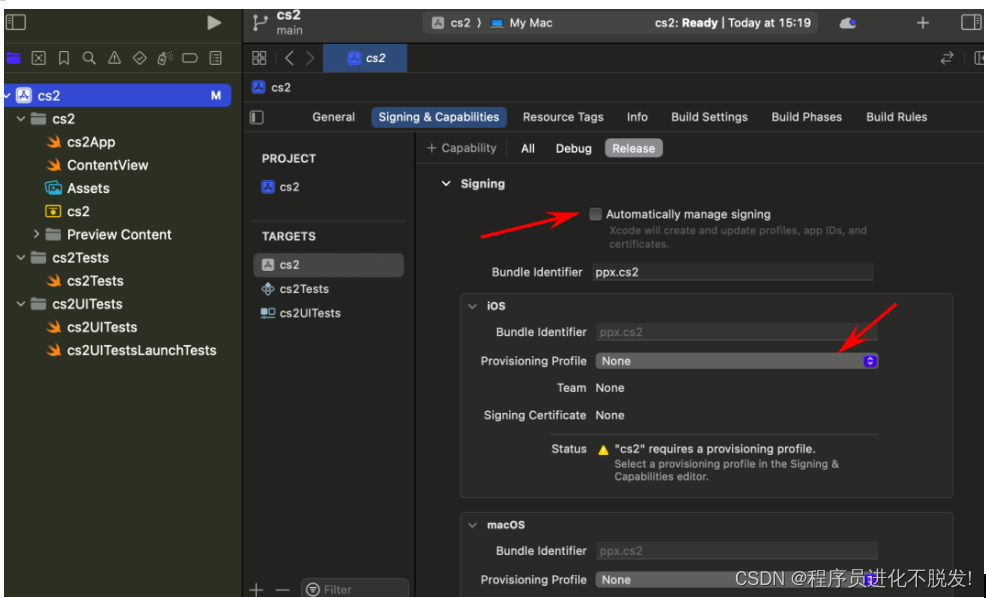The width and height of the screenshot is (988, 598).
Task: Select the Release configuration filter
Action: (x=633, y=149)
